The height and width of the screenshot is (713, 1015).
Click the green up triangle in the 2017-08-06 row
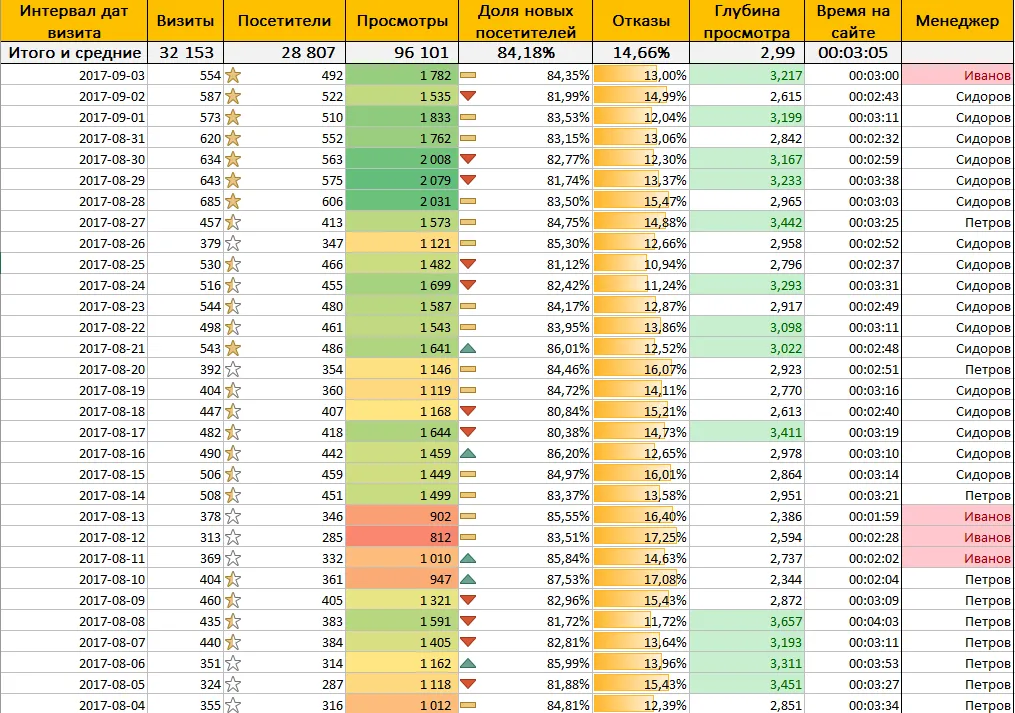point(468,663)
